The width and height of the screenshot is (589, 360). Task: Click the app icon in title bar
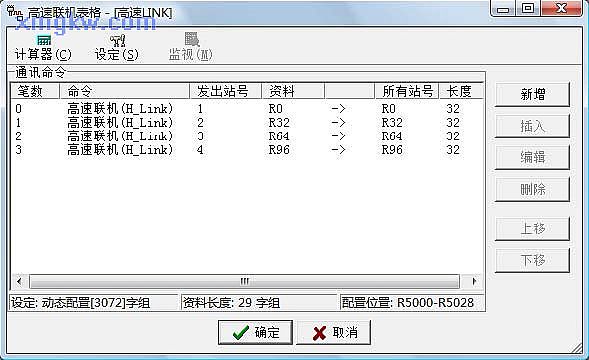point(14,12)
